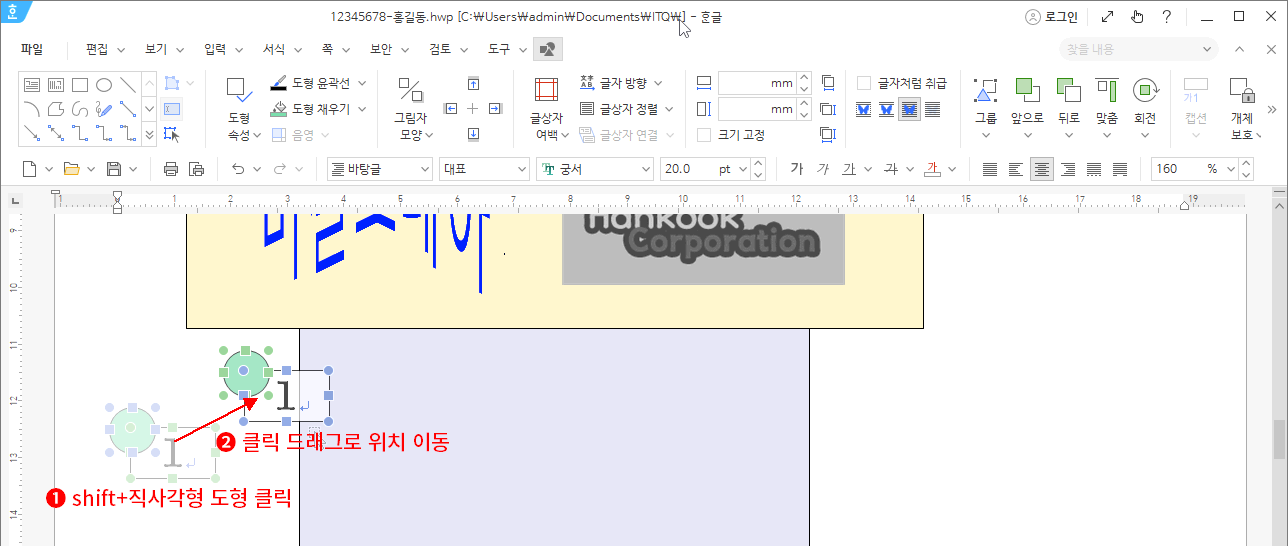Select the fourth text wrap lines toggle

pyautogui.click(x=933, y=109)
